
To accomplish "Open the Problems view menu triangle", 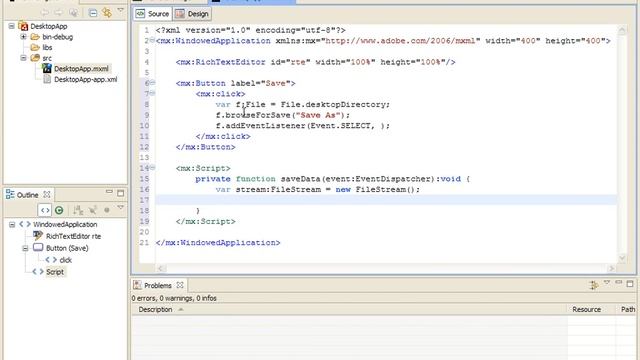I will [x=607, y=282].
